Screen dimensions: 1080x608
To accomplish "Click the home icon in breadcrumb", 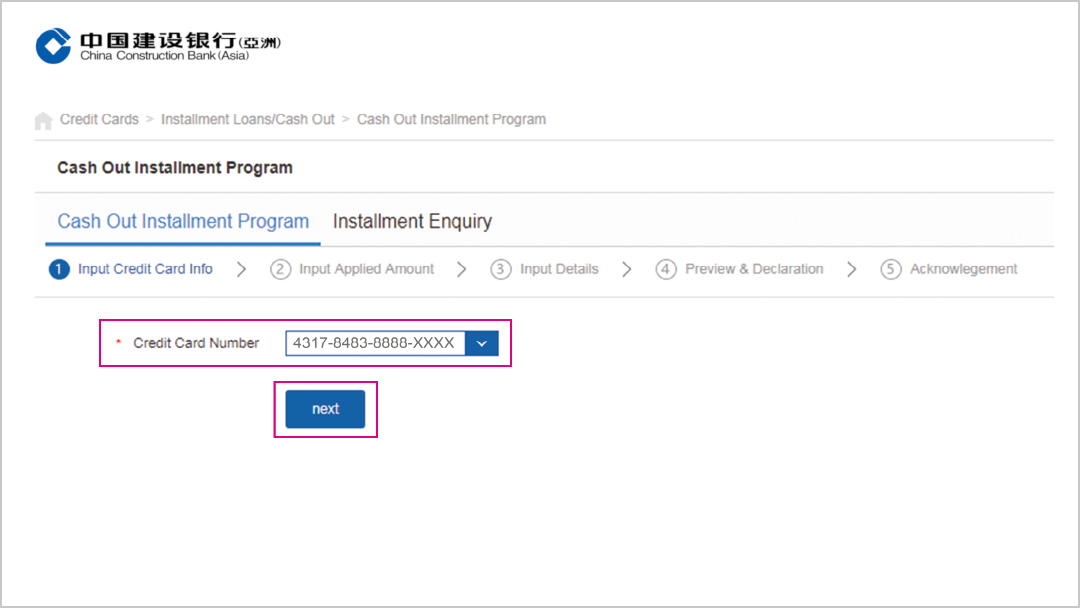I will tap(43, 120).
